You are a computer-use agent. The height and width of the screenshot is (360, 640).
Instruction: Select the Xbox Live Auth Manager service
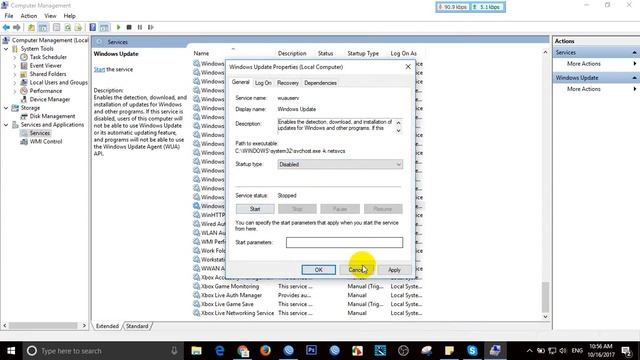[x=308, y=296]
